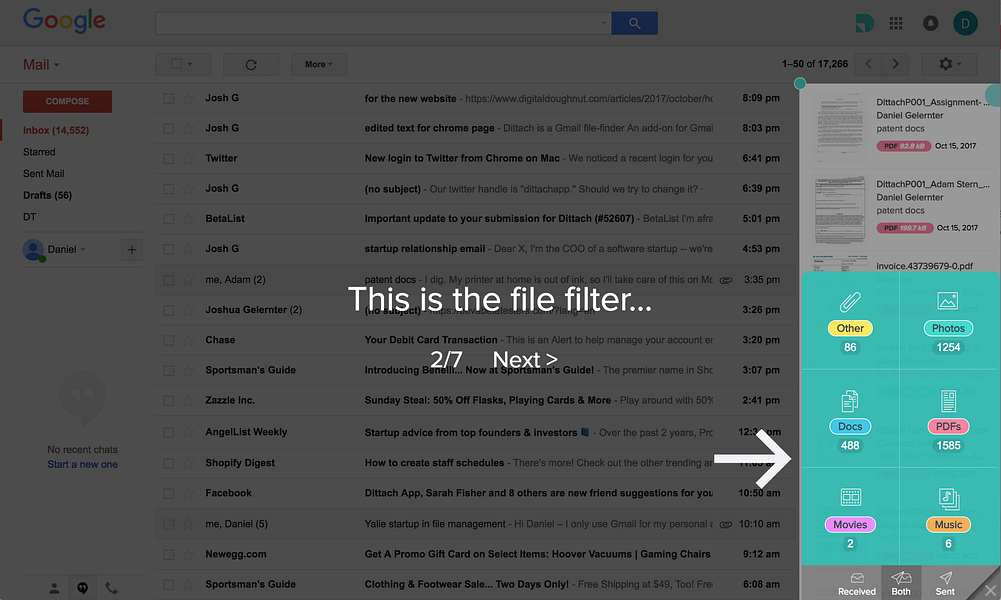Open the select-all checkbox dropdown

[x=182, y=64]
